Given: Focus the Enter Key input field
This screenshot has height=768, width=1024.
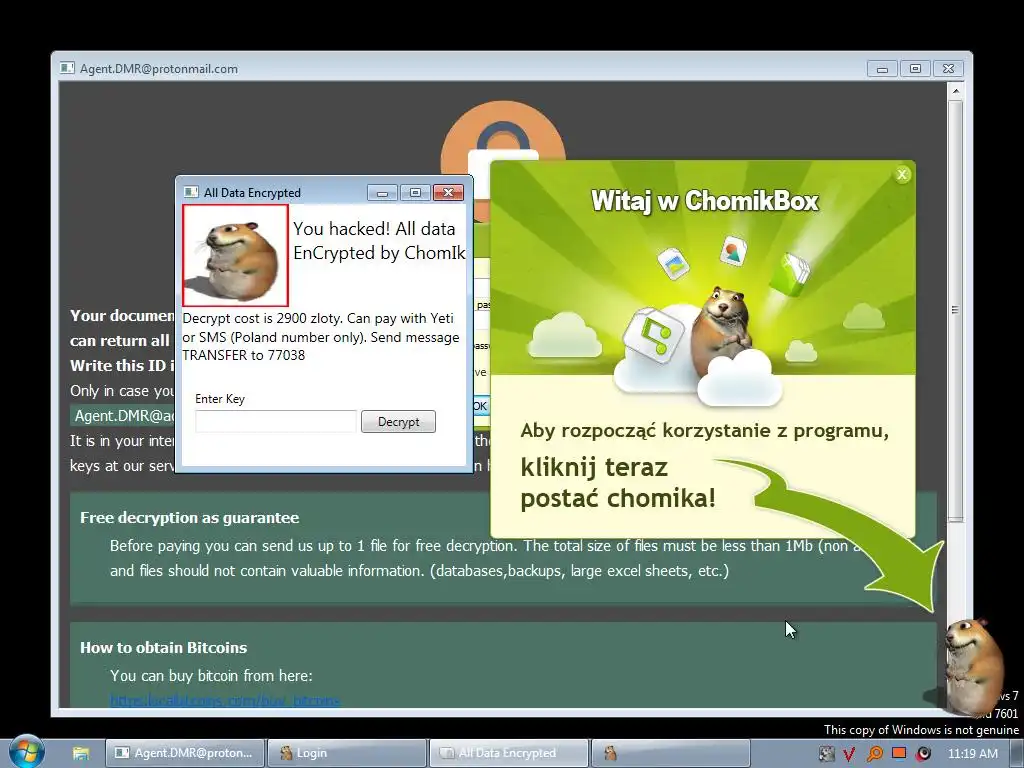Looking at the screenshot, I should (x=276, y=422).
